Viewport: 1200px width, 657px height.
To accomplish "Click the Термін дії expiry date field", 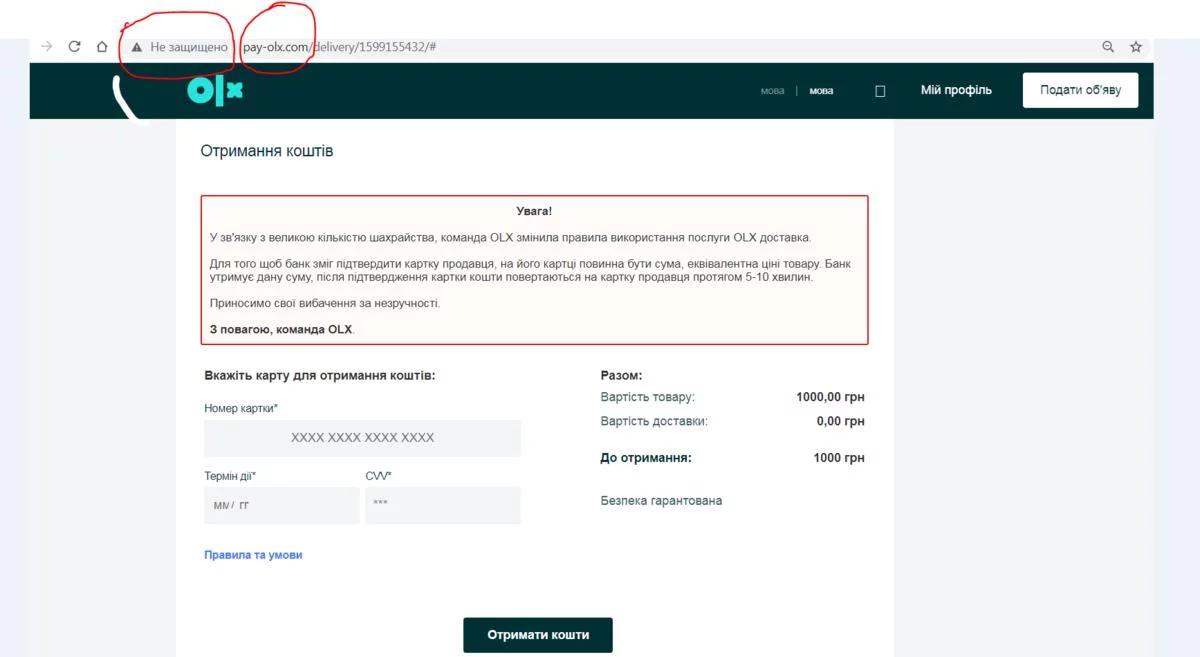I will (x=281, y=505).
